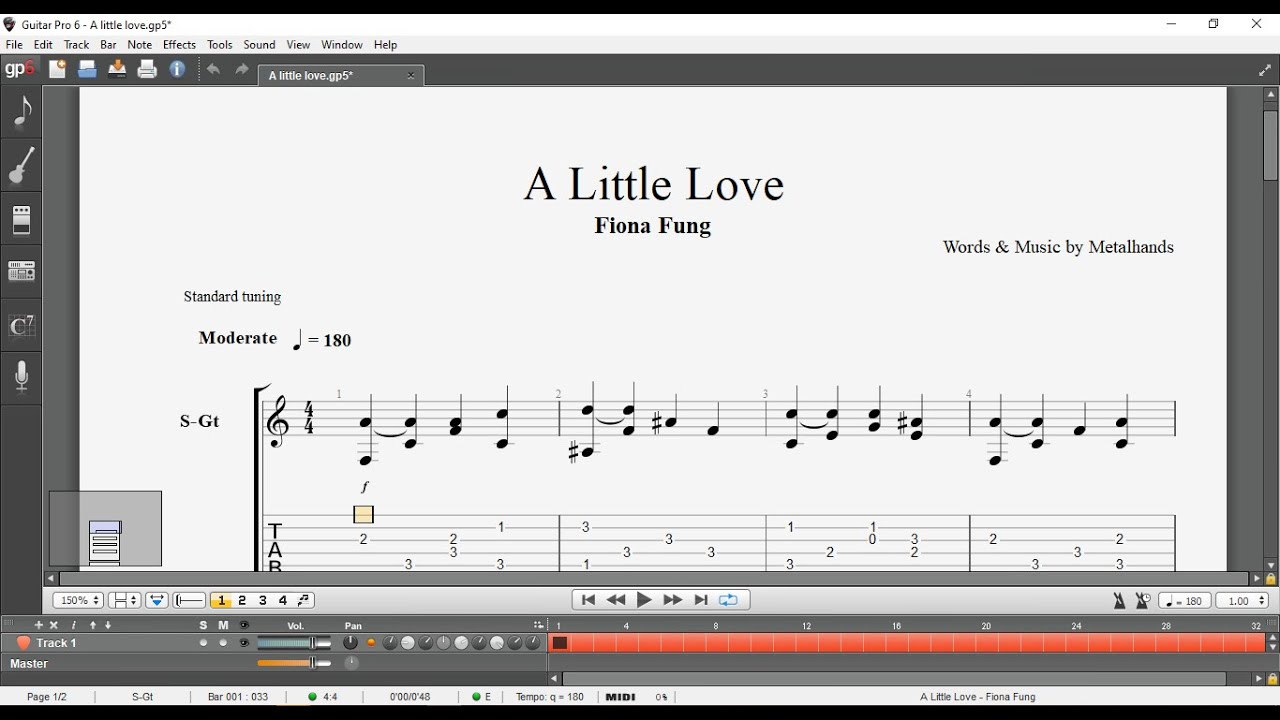Open the C7 chords panel
The image size is (1280, 720).
[x=22, y=326]
